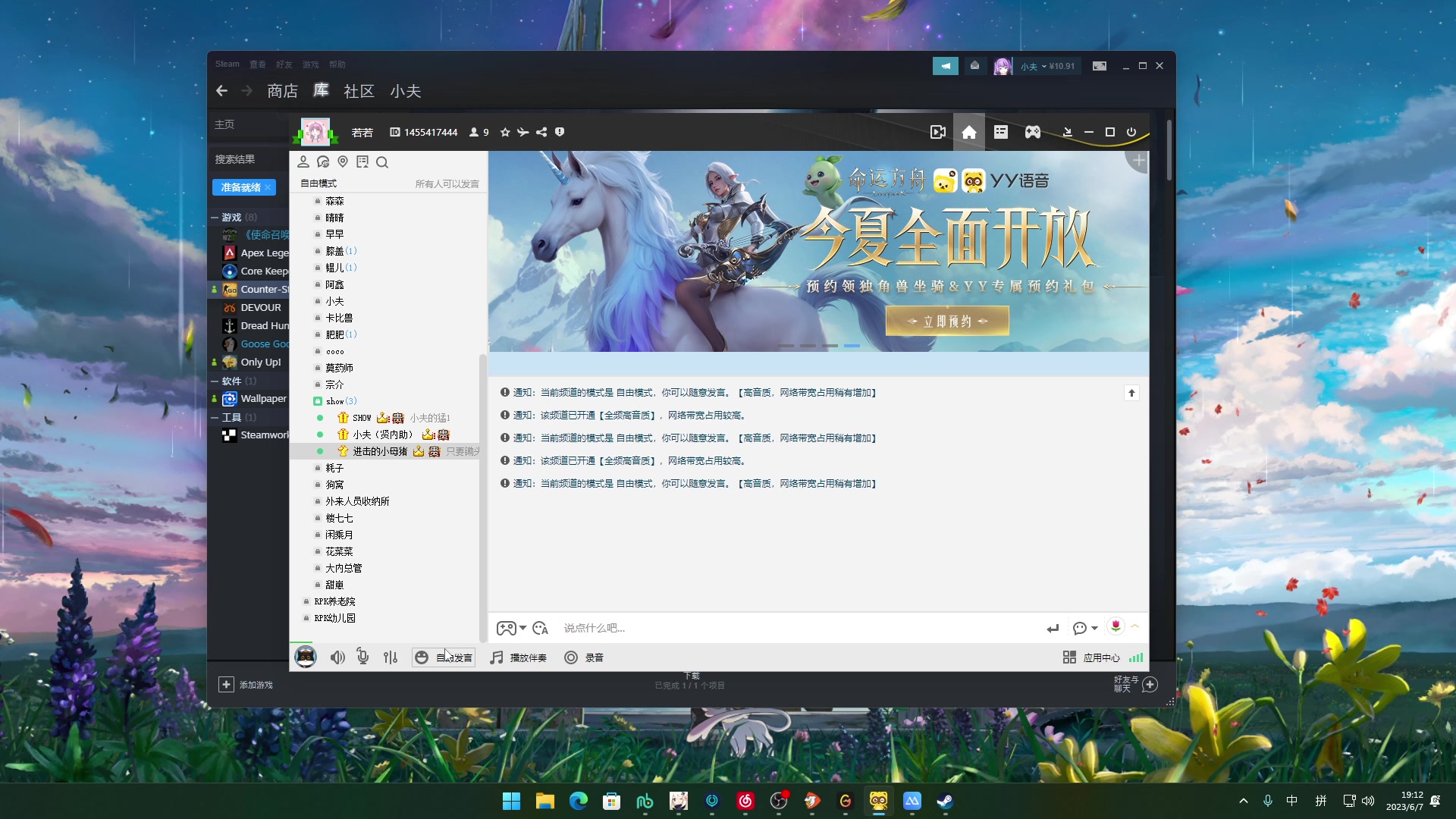Click the shield report icon next to share
Screen dimensions: 1456x819
(x=560, y=132)
